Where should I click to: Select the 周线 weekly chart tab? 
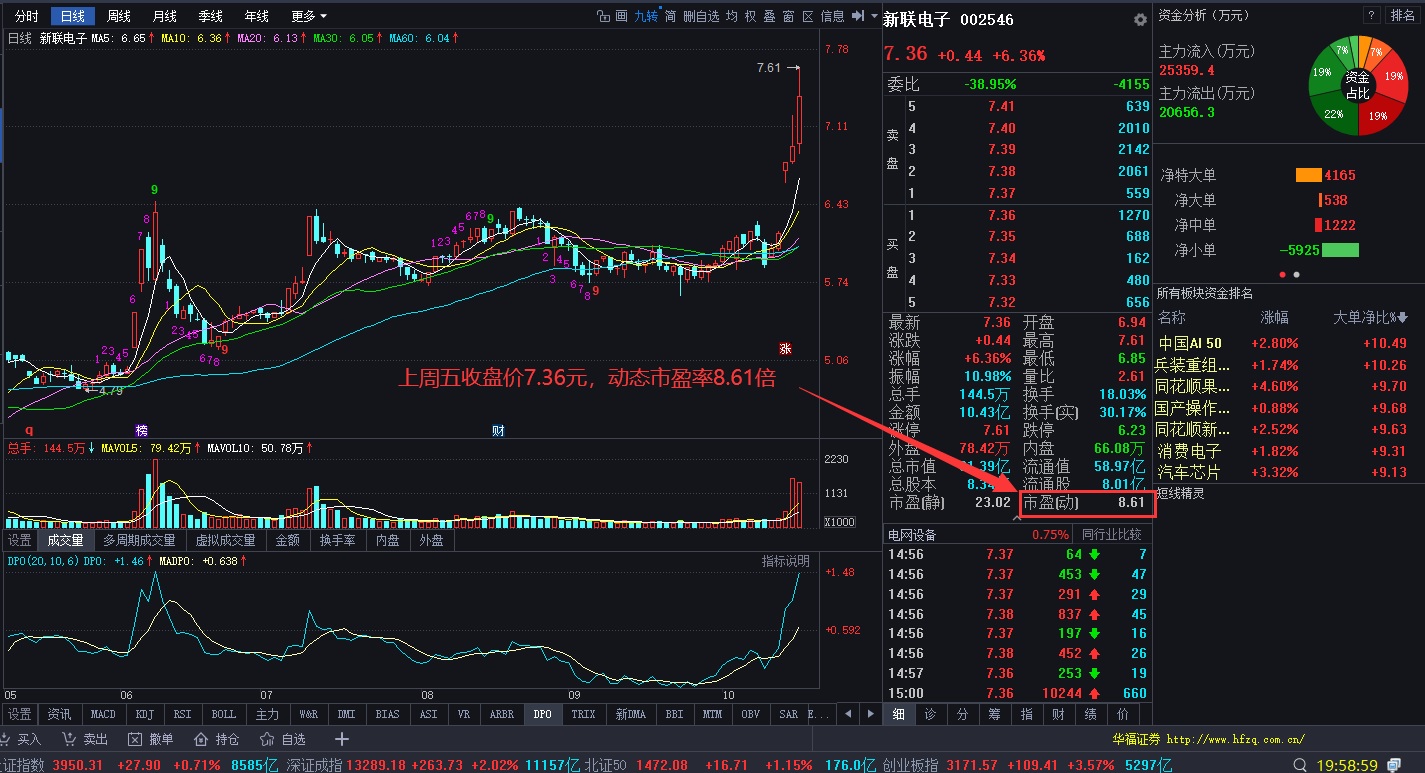(119, 16)
